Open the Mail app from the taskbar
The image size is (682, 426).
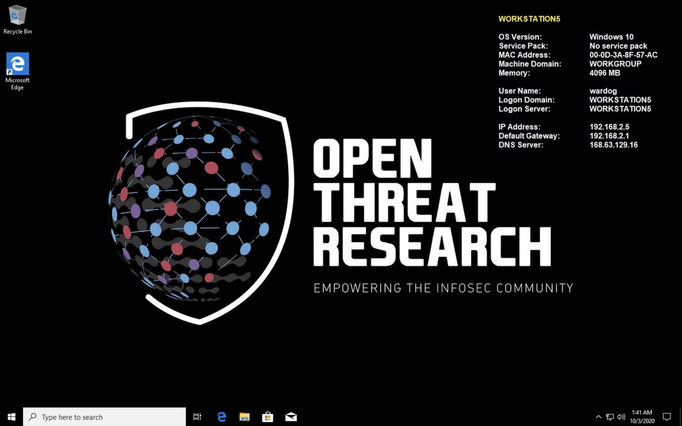291,417
